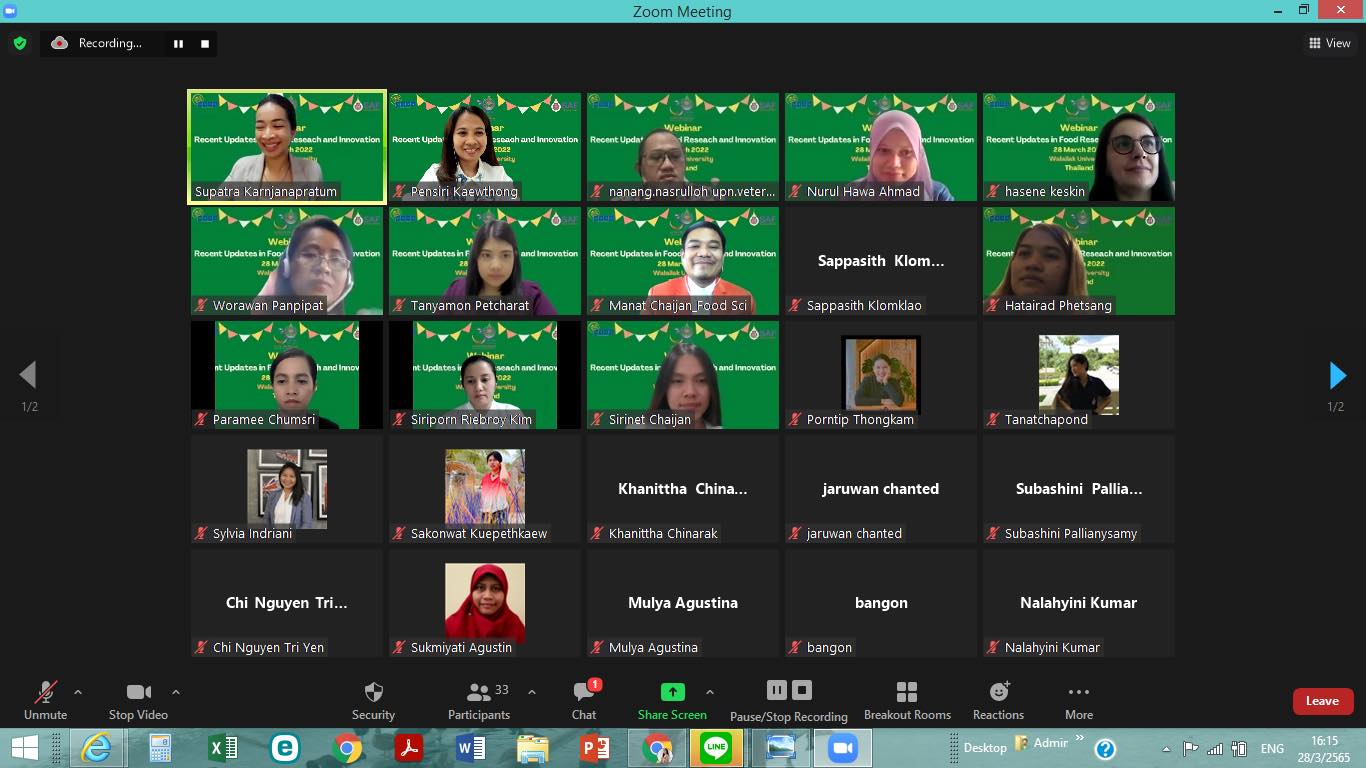Go to next page of participants
The height and width of the screenshot is (768, 1366).
(x=1337, y=375)
